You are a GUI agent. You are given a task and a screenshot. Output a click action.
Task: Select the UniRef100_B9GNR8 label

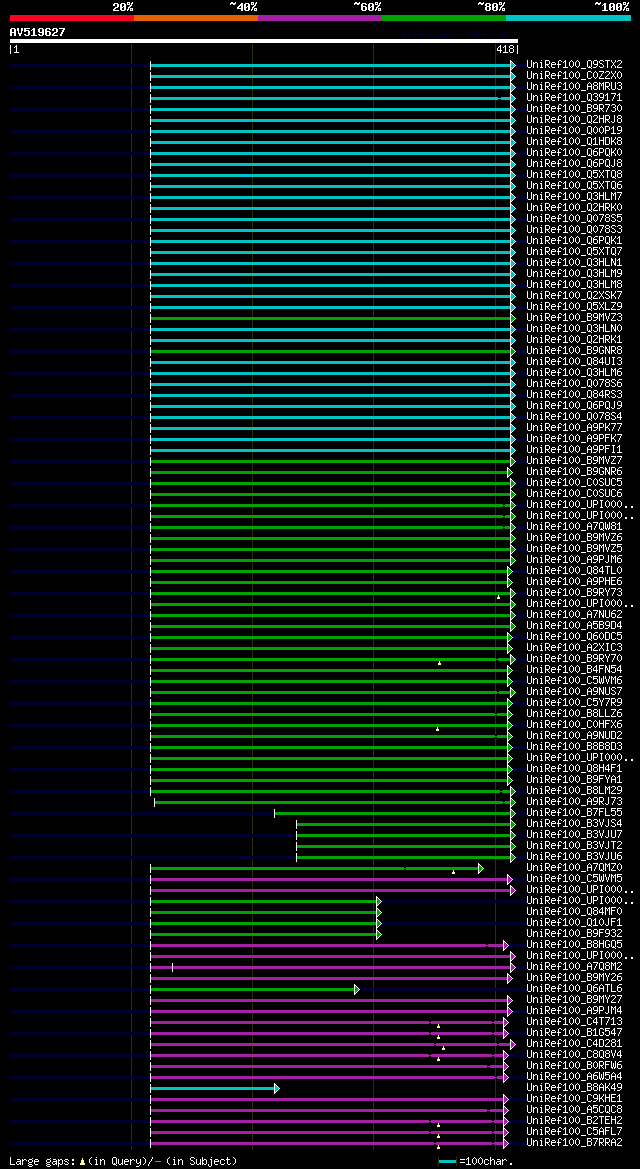click(x=574, y=350)
